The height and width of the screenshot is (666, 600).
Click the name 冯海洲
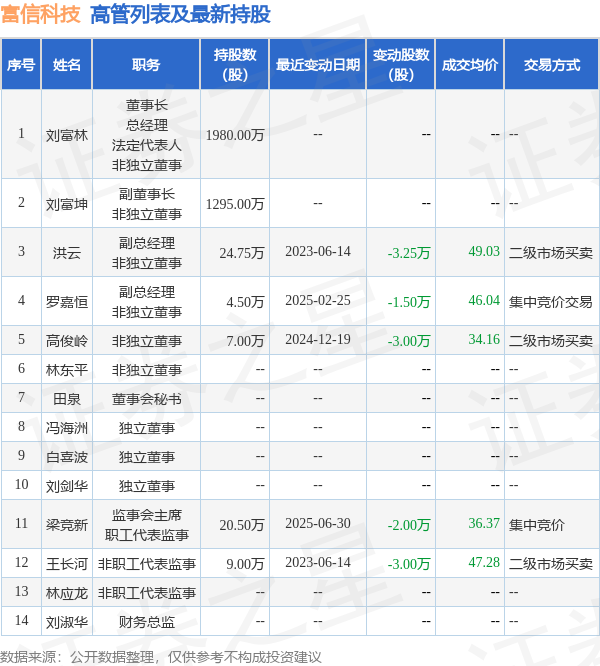(x=67, y=428)
